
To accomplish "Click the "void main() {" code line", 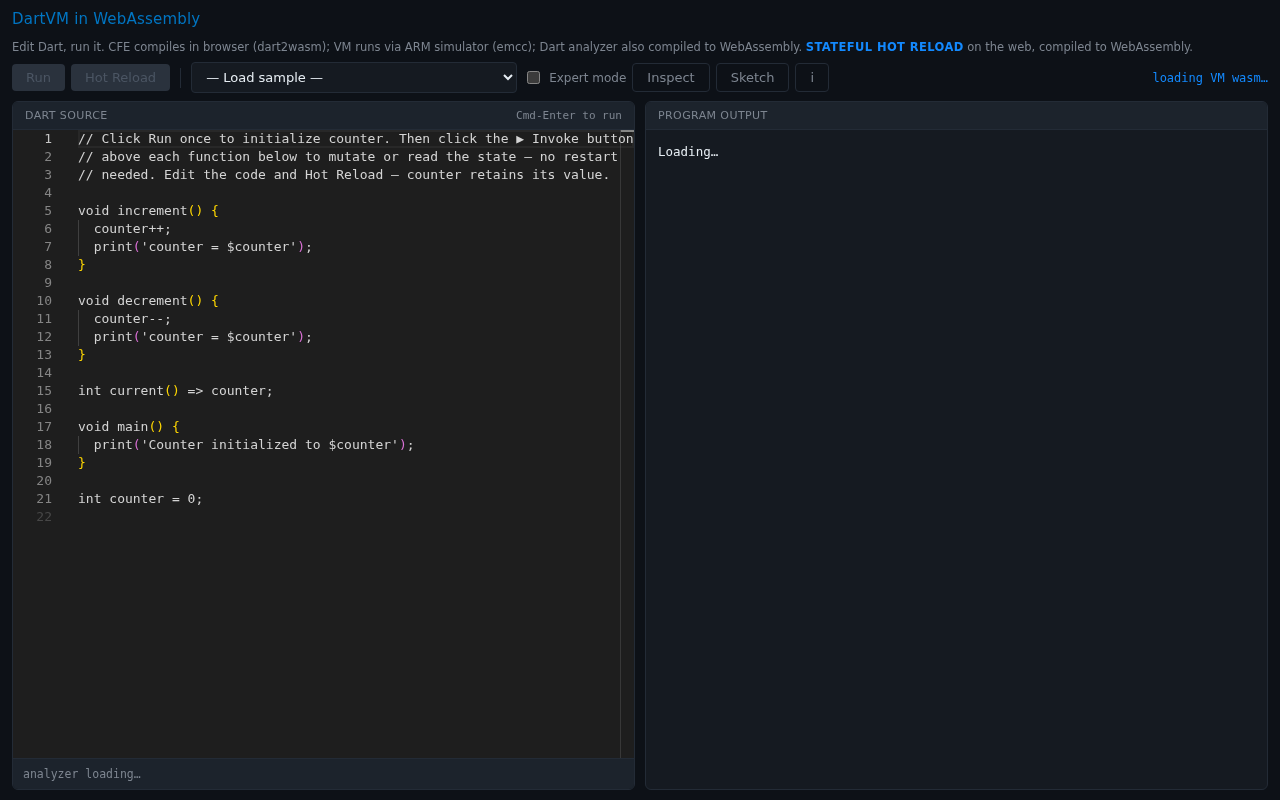I will pos(129,427).
